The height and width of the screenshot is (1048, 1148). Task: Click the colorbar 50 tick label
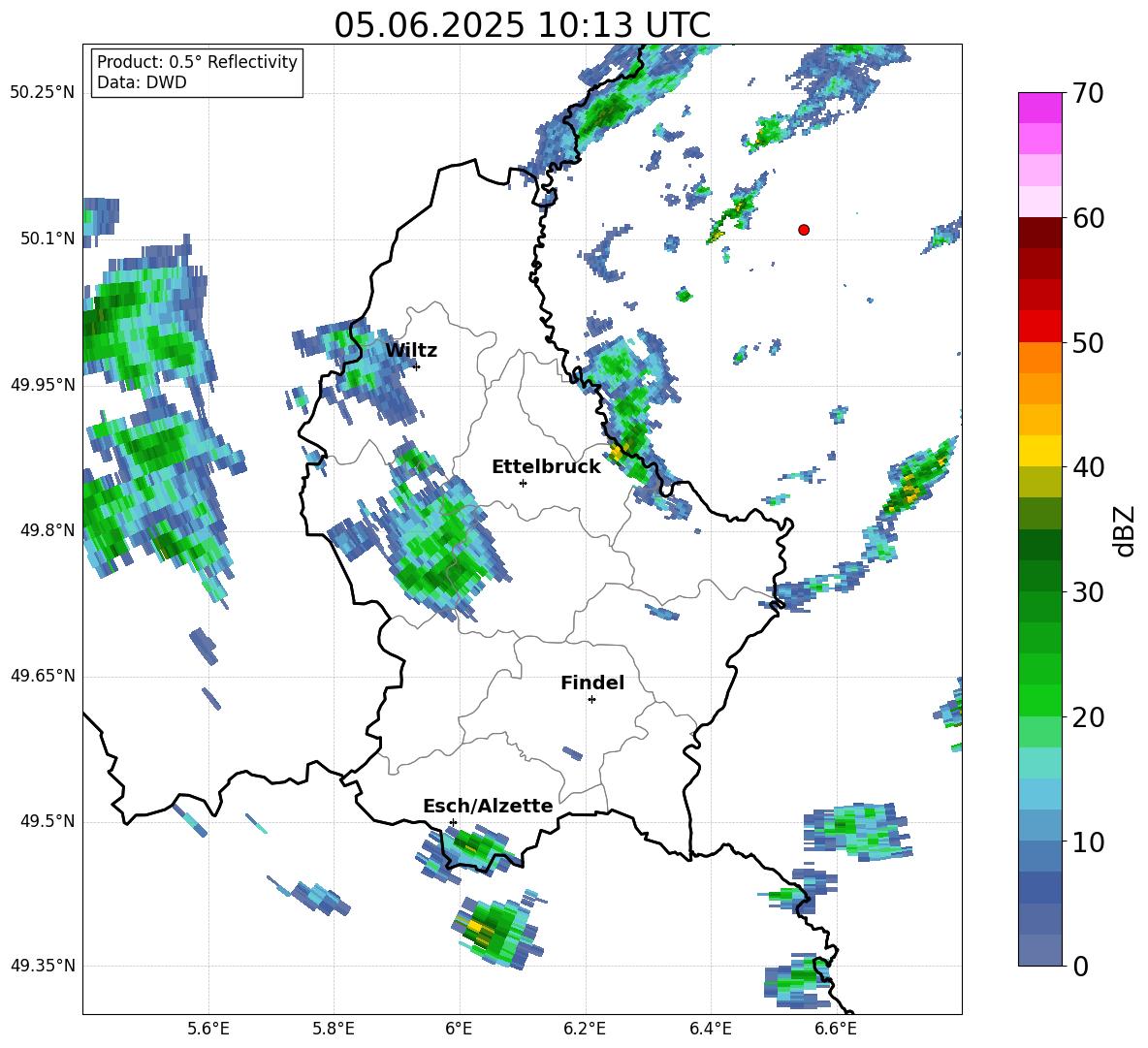point(1088,342)
